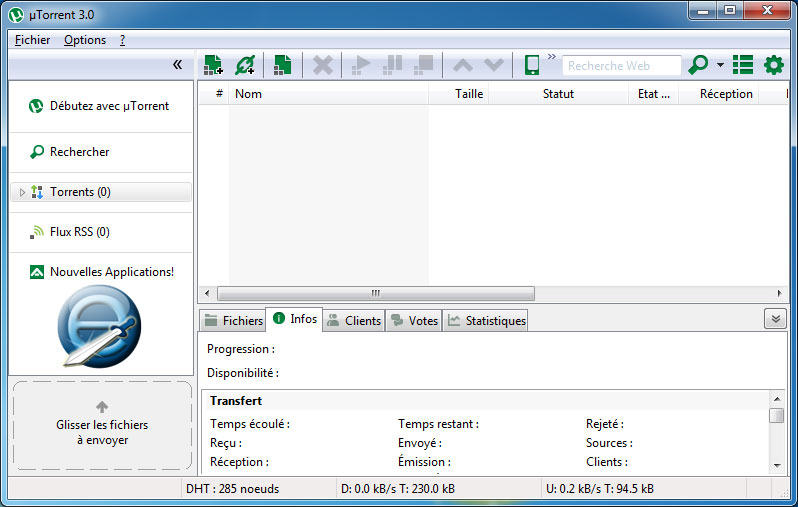Viewport: 798px width, 507px height.
Task: Click the Remove torrent X icon
Action: [x=323, y=65]
